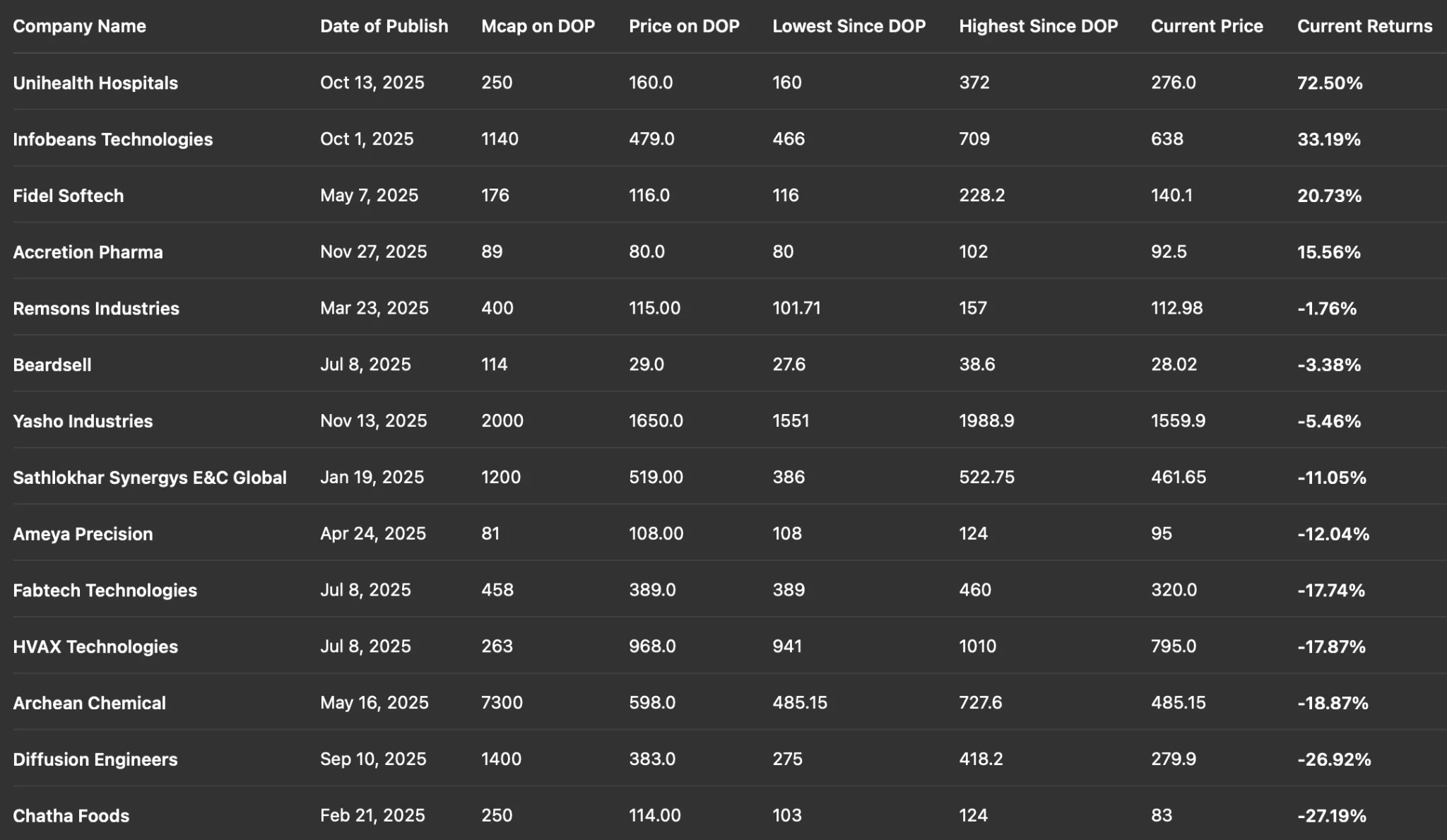Sort by Current Returns header

tap(1364, 26)
